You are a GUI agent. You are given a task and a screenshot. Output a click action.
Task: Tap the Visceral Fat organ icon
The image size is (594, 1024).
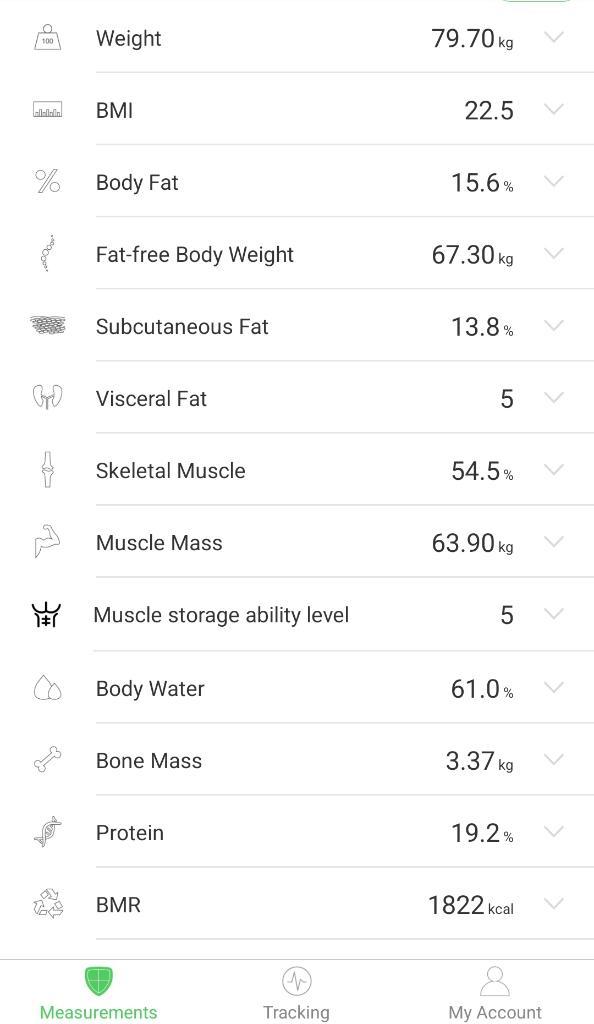click(48, 397)
